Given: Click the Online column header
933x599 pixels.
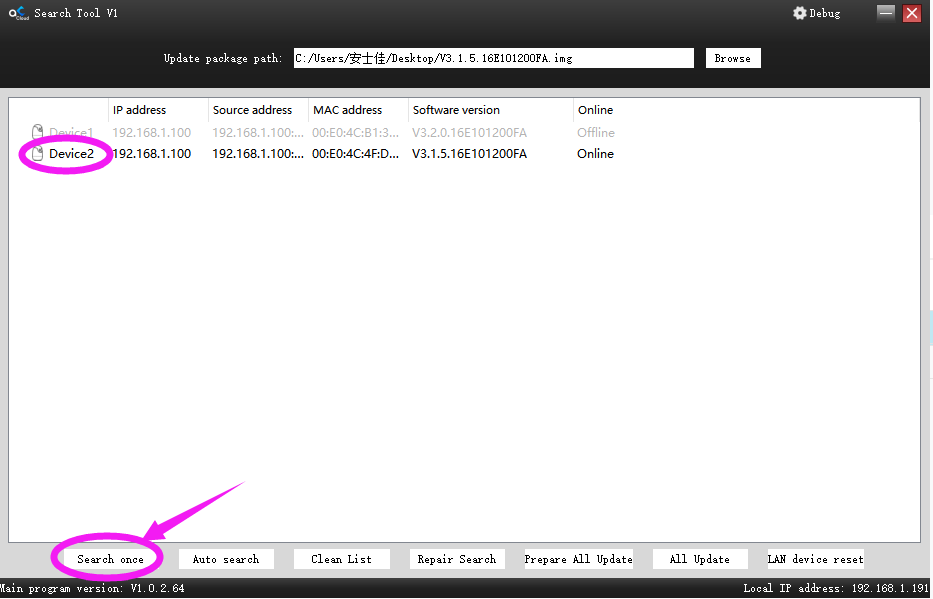Looking at the screenshot, I should (x=596, y=110).
